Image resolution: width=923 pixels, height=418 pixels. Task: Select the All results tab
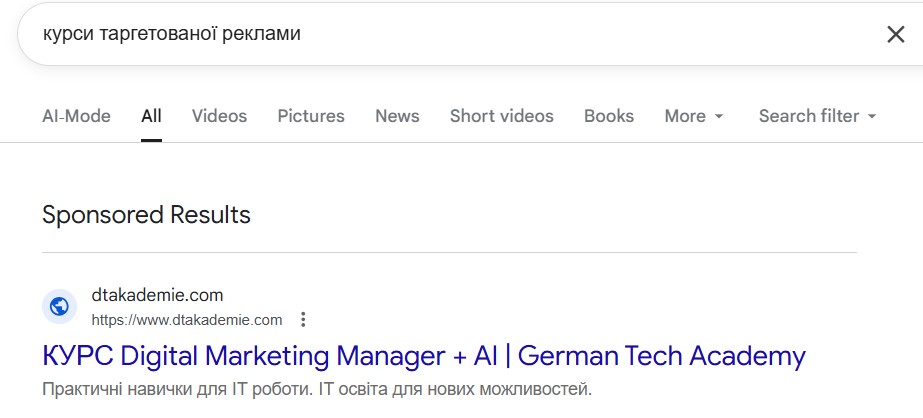[x=151, y=116]
